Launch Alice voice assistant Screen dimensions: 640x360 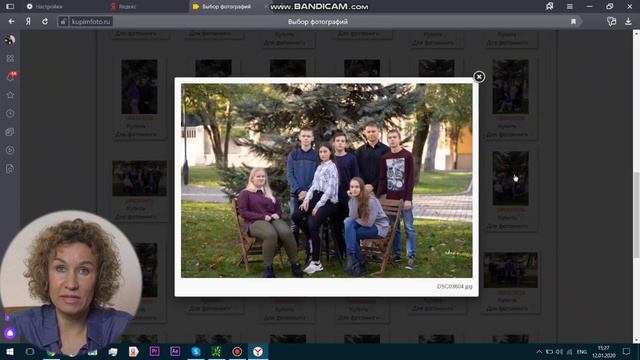(x=10, y=333)
